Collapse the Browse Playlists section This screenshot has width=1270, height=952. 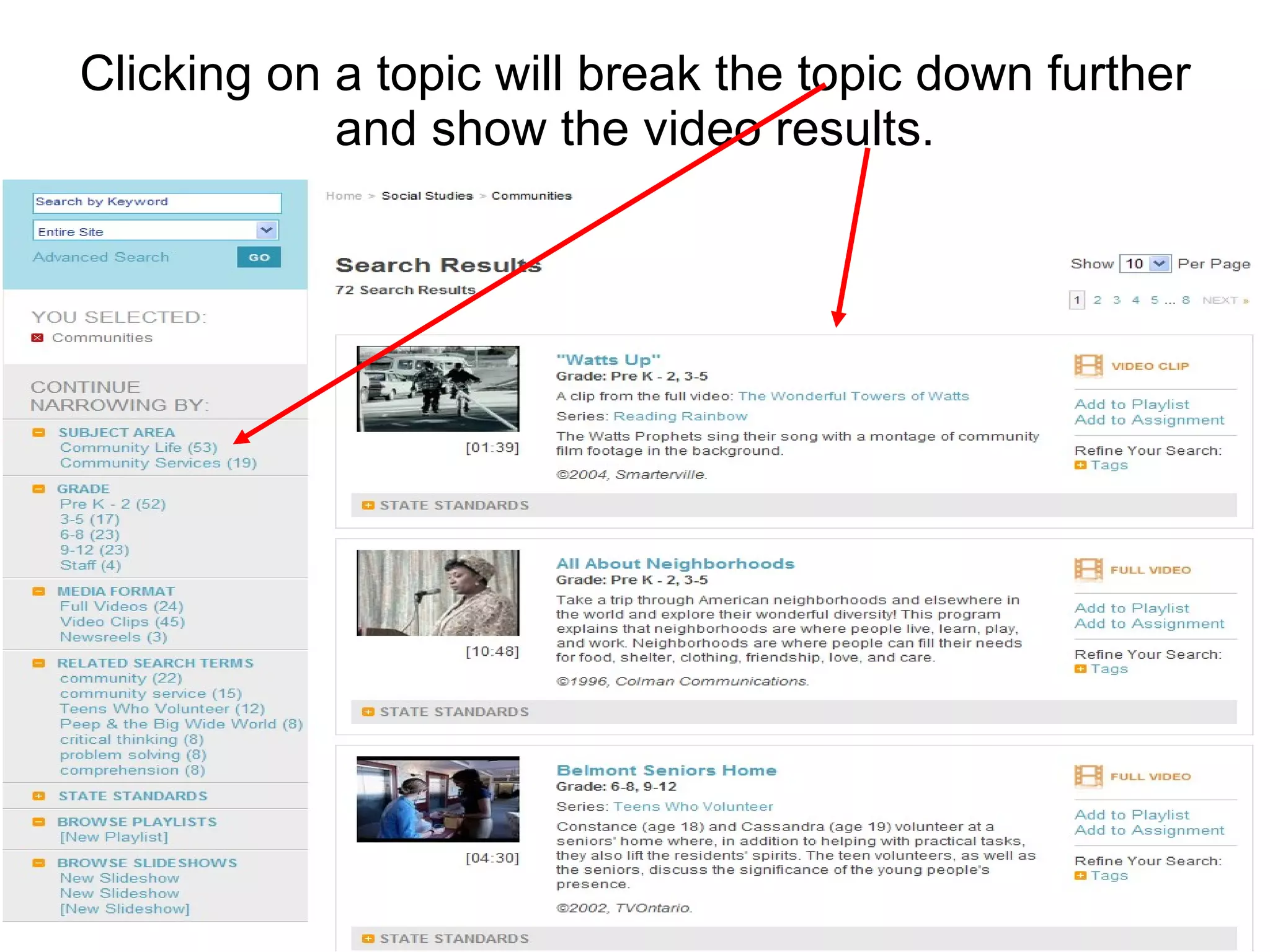(x=38, y=822)
